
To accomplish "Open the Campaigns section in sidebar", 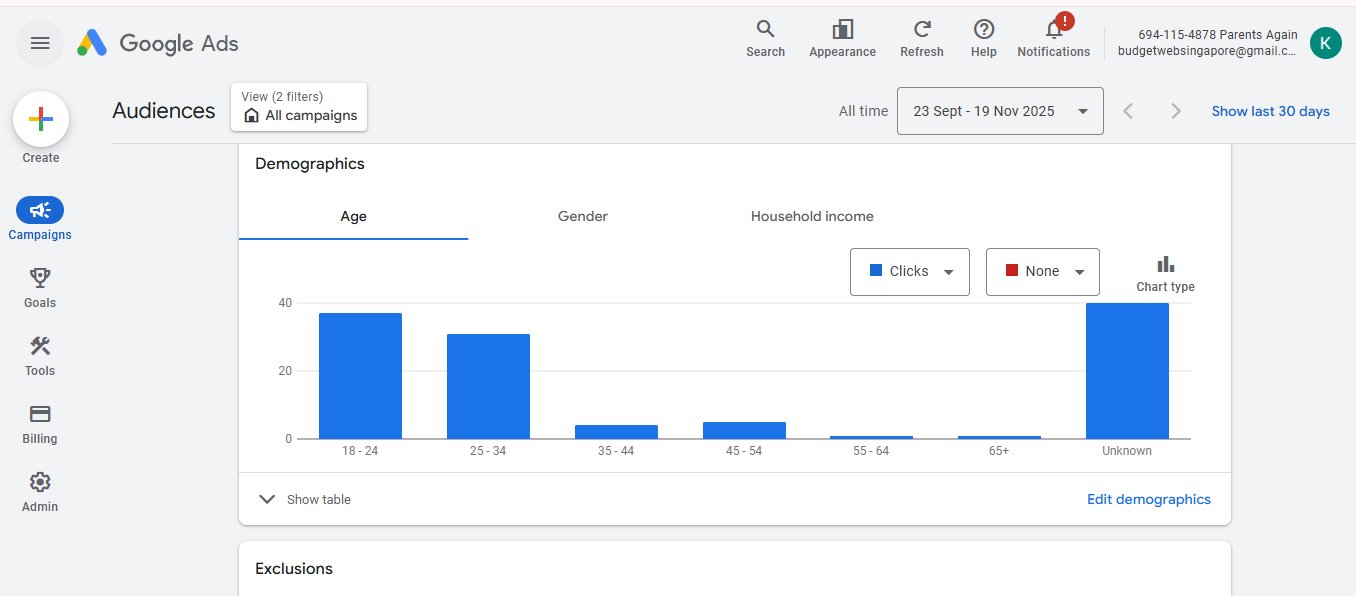I will (x=40, y=218).
